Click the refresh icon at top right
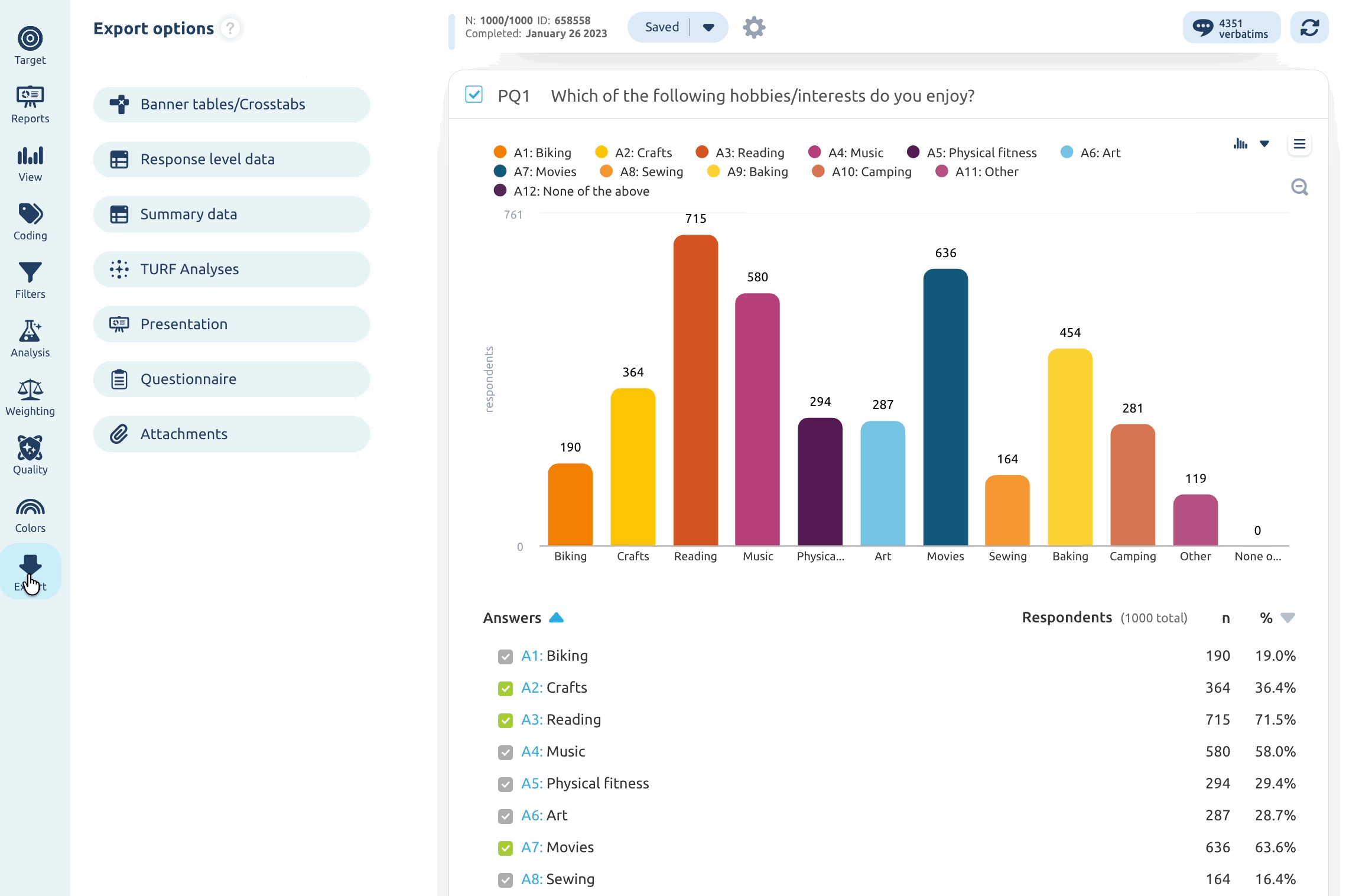This screenshot has width=1372, height=896. 1309,27
